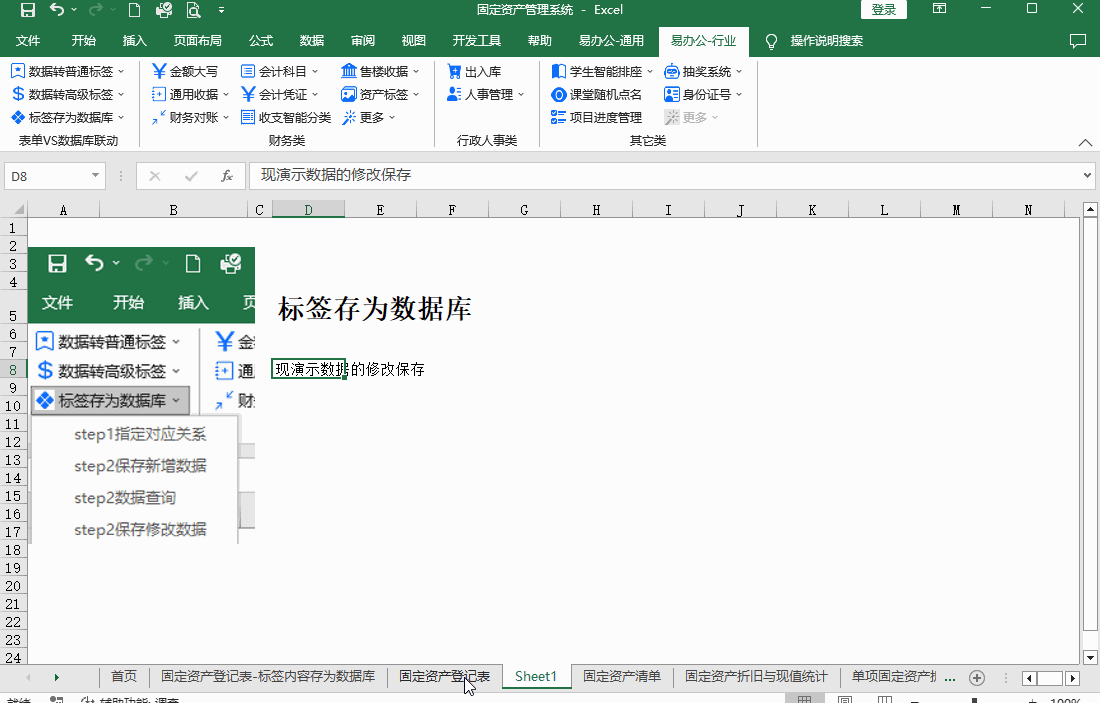Viewport: 1100px width, 703px height.
Task: Open the 视图 ribbon tab
Action: click(x=413, y=41)
